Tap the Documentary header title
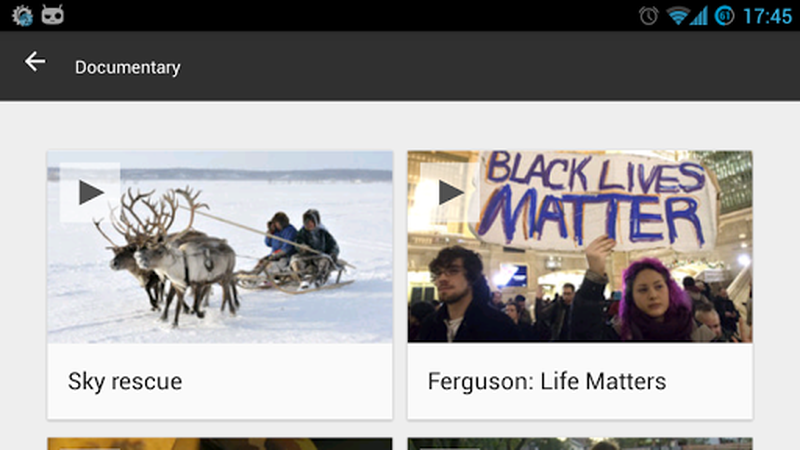Viewport: 800px width, 450px height. pos(128,67)
